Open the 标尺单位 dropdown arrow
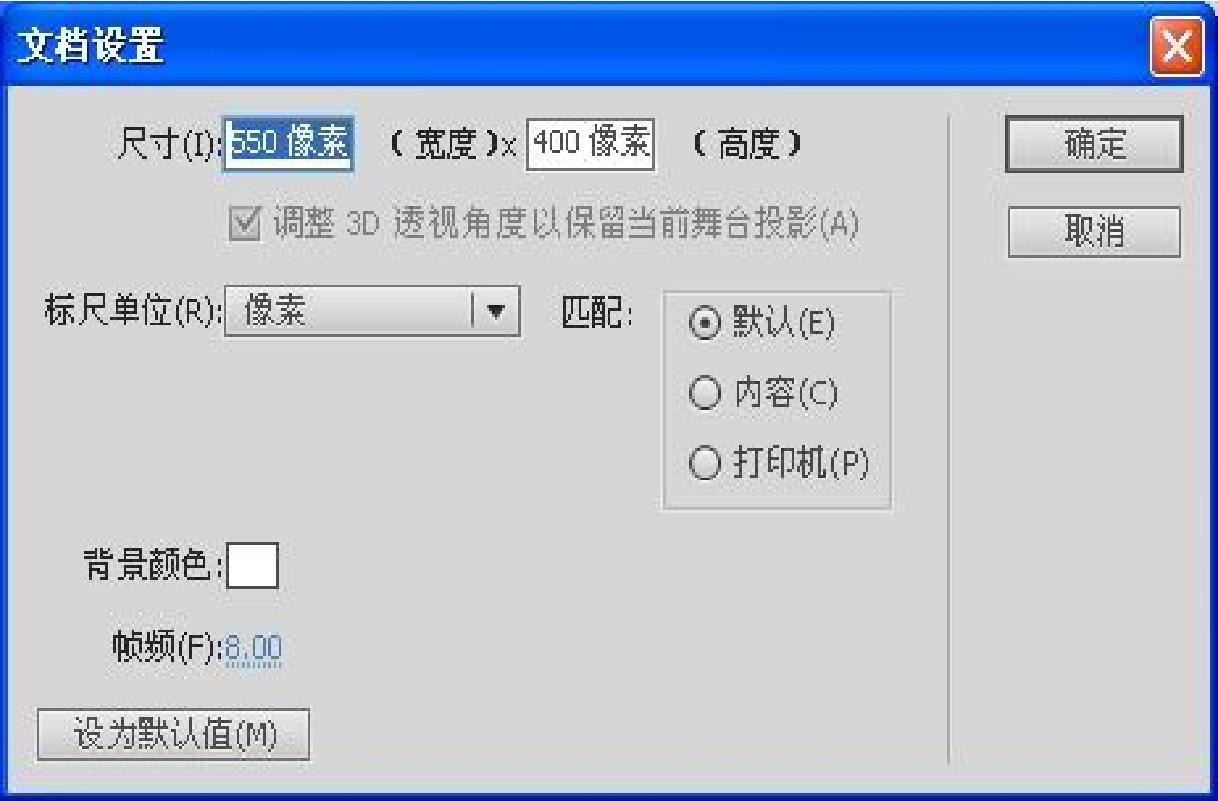Screen dimensions: 1218x801 click(x=496, y=313)
